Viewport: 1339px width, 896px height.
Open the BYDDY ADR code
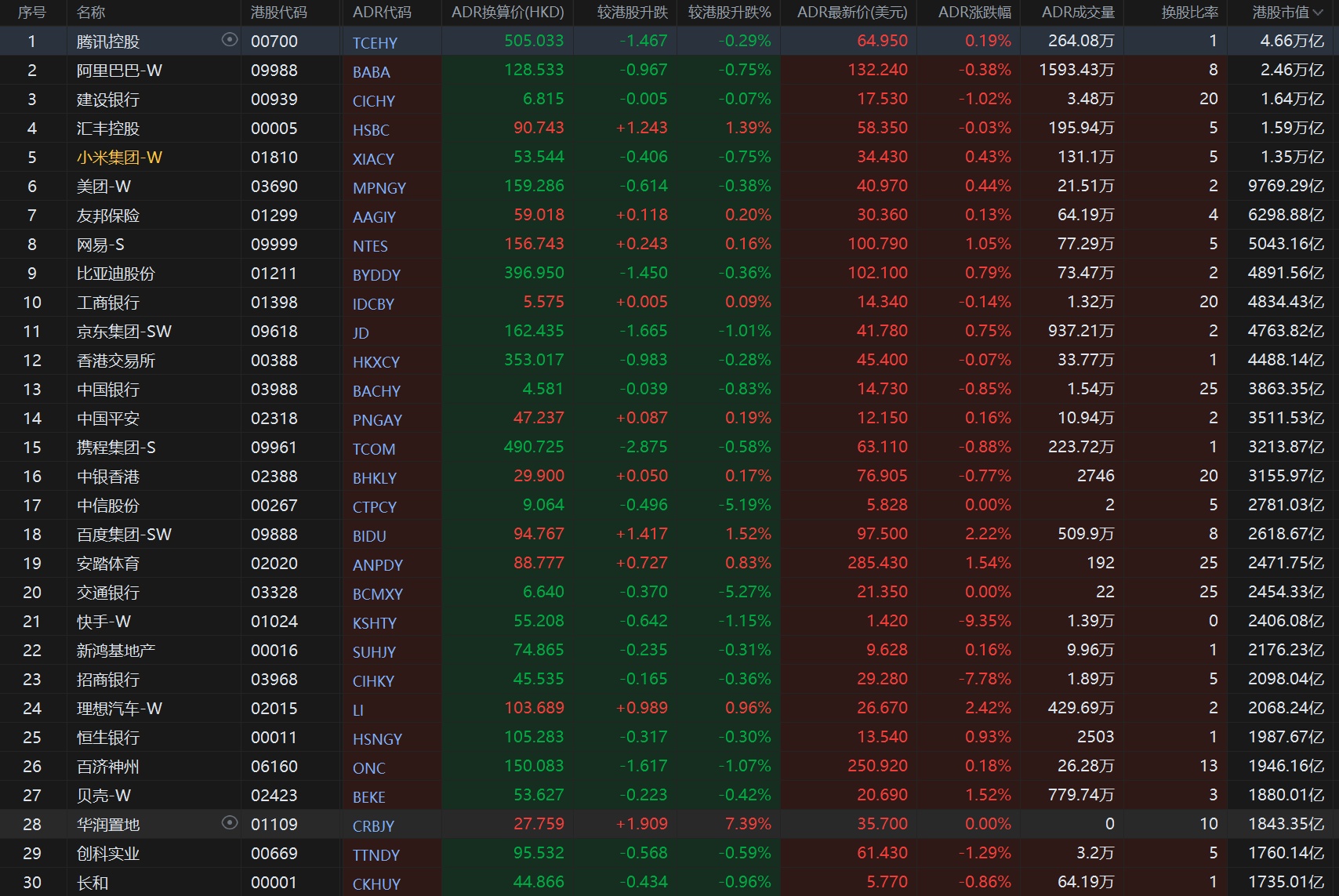(x=376, y=275)
